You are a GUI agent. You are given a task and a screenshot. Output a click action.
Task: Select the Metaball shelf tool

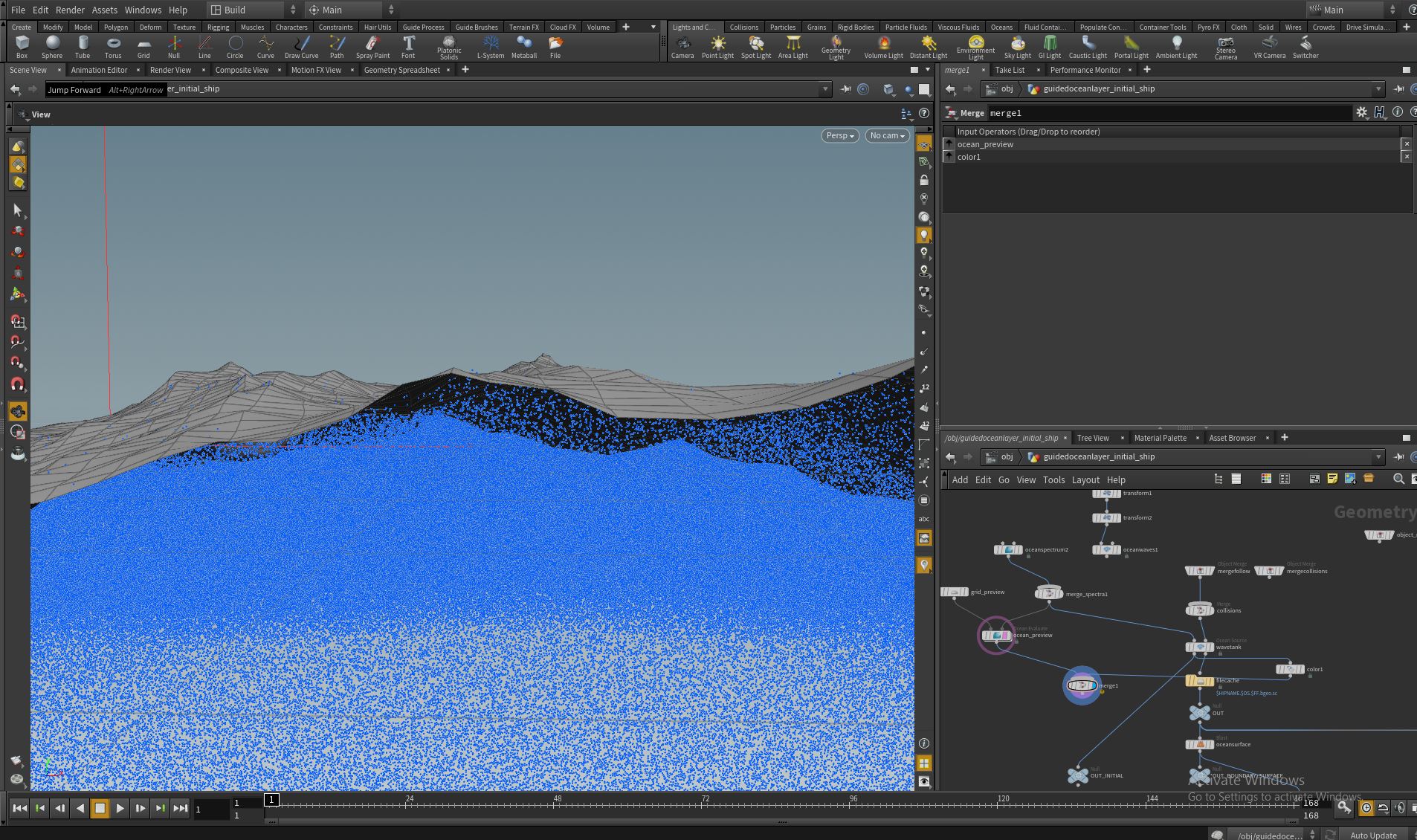pyautogui.click(x=524, y=47)
